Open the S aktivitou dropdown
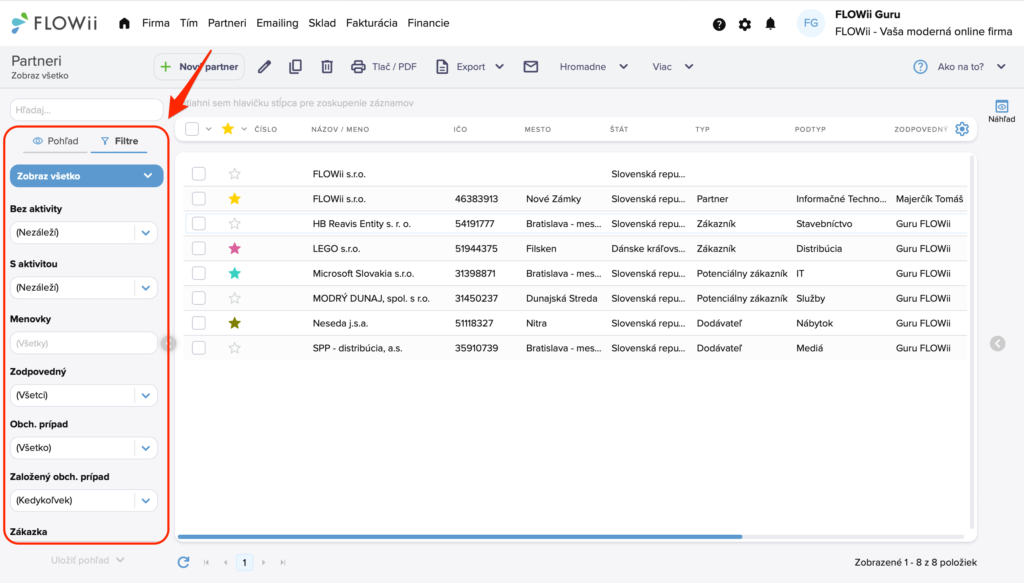Viewport: 1024px width, 583px height. [x=84, y=287]
